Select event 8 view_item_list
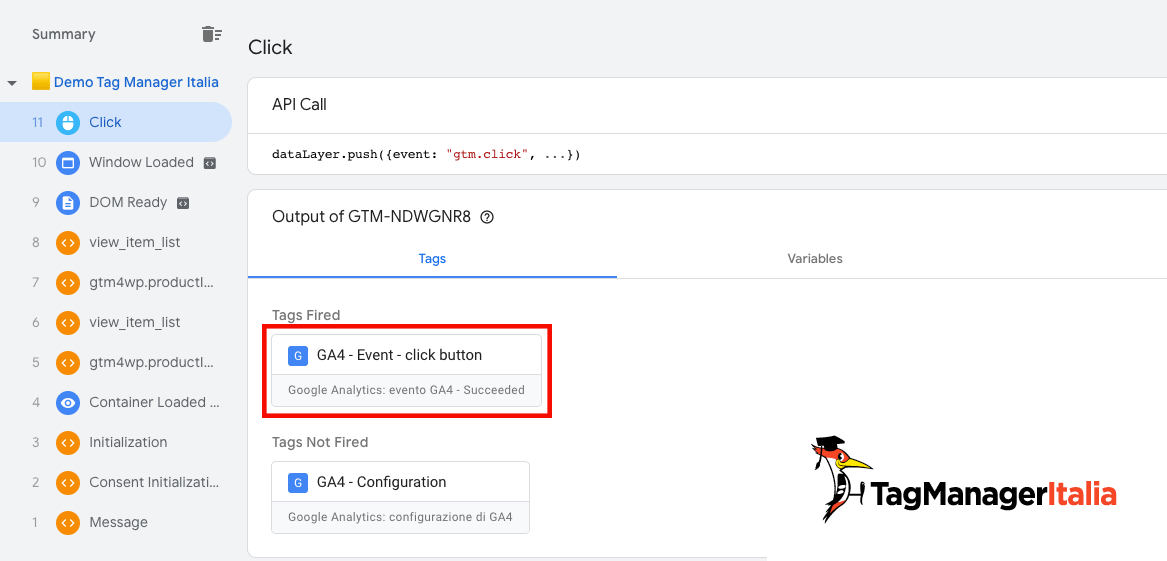 [x=134, y=242]
